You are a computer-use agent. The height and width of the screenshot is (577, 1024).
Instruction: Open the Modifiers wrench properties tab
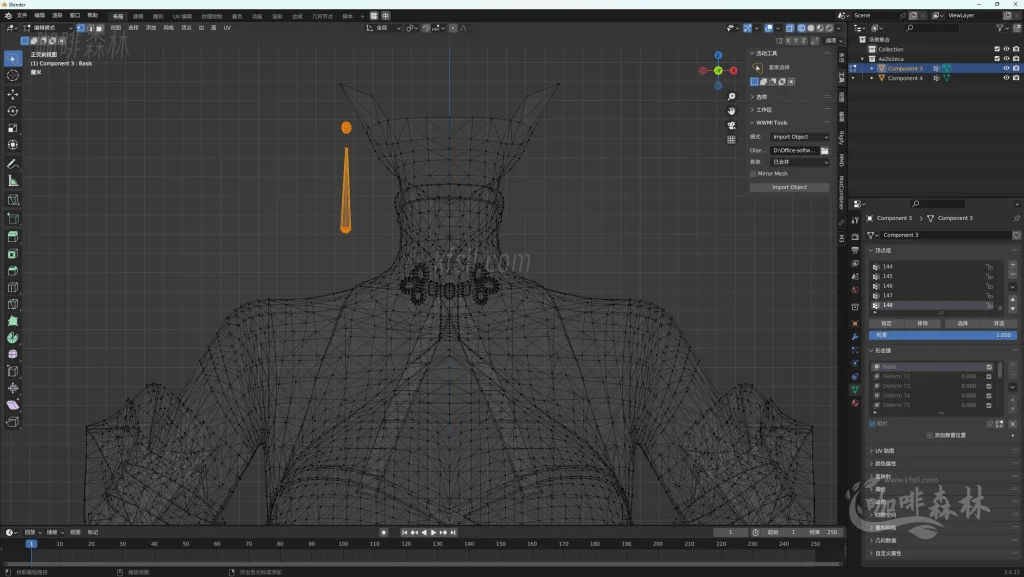[x=855, y=337]
